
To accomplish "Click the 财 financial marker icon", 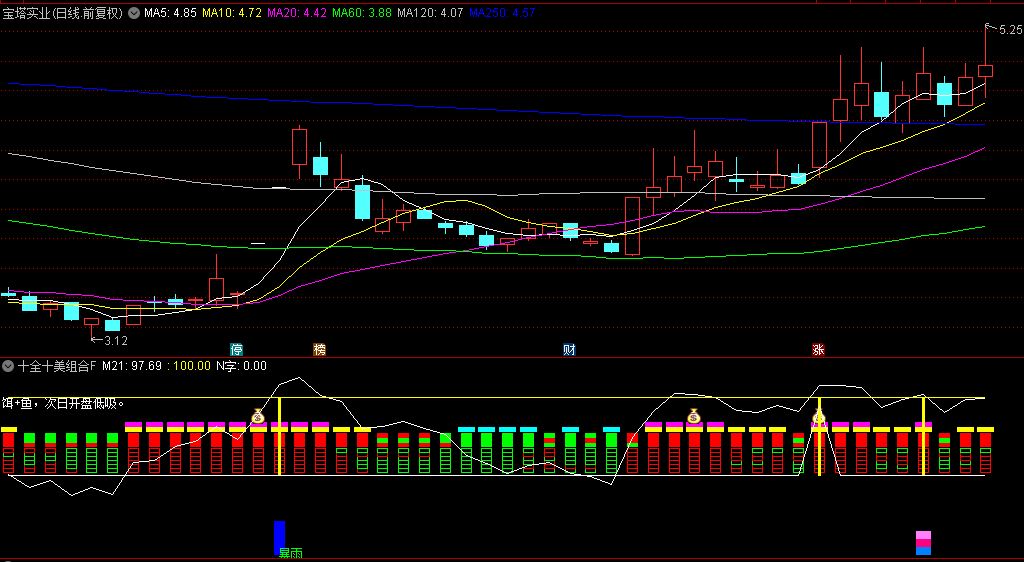I will [x=569, y=349].
